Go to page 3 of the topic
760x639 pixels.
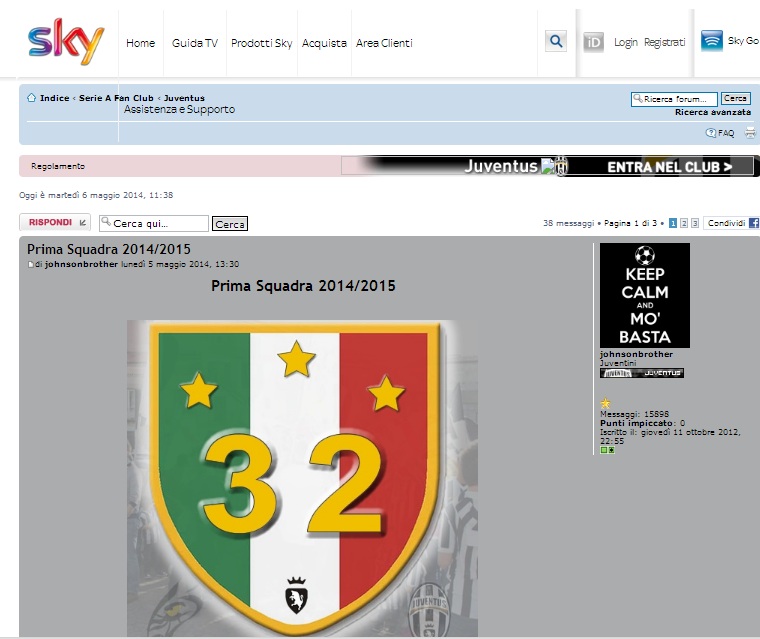(695, 223)
